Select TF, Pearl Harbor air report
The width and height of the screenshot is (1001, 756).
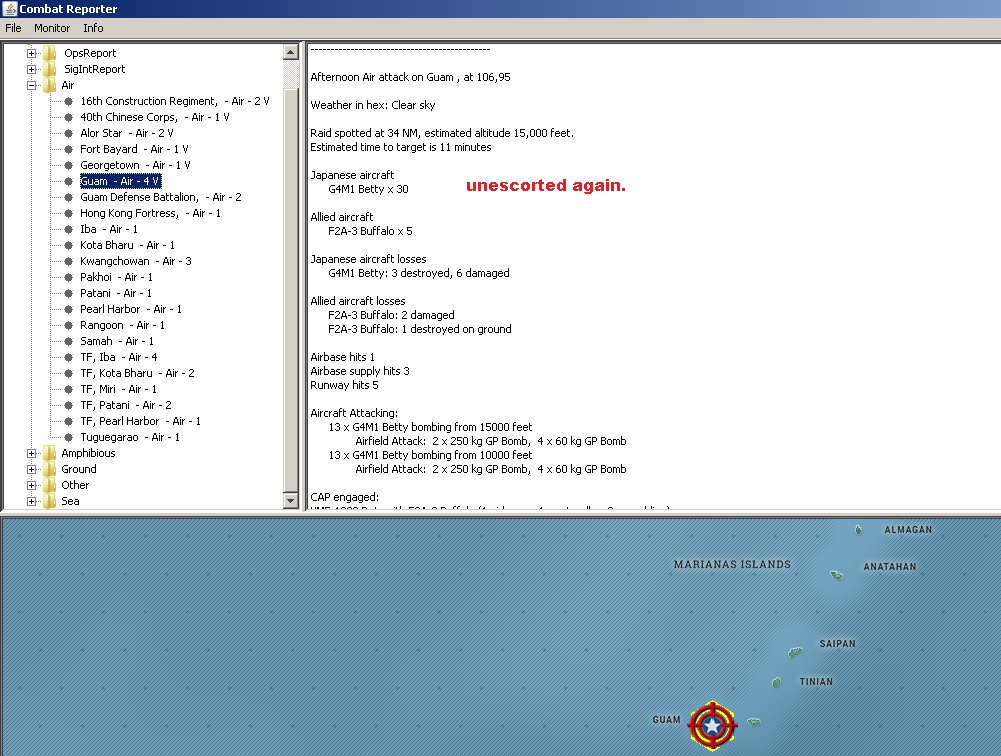pos(140,421)
